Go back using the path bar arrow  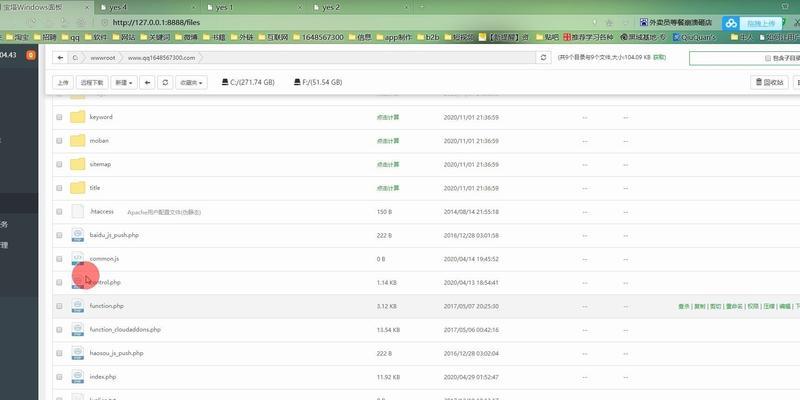[60, 58]
